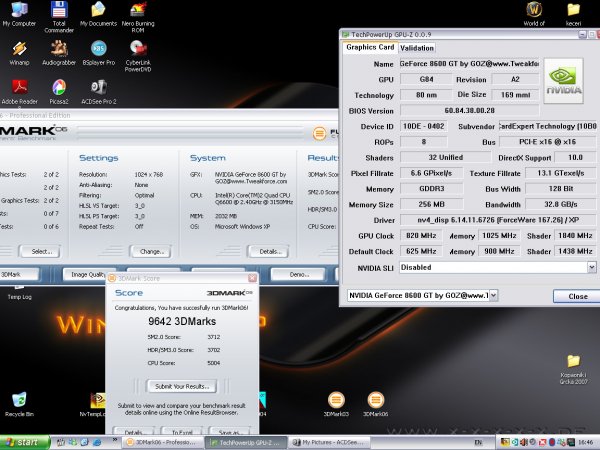Image resolution: width=600 pixels, height=450 pixels.
Task: Switch to TechPowerUp GPU-Z taskbar button
Action: click(245, 443)
